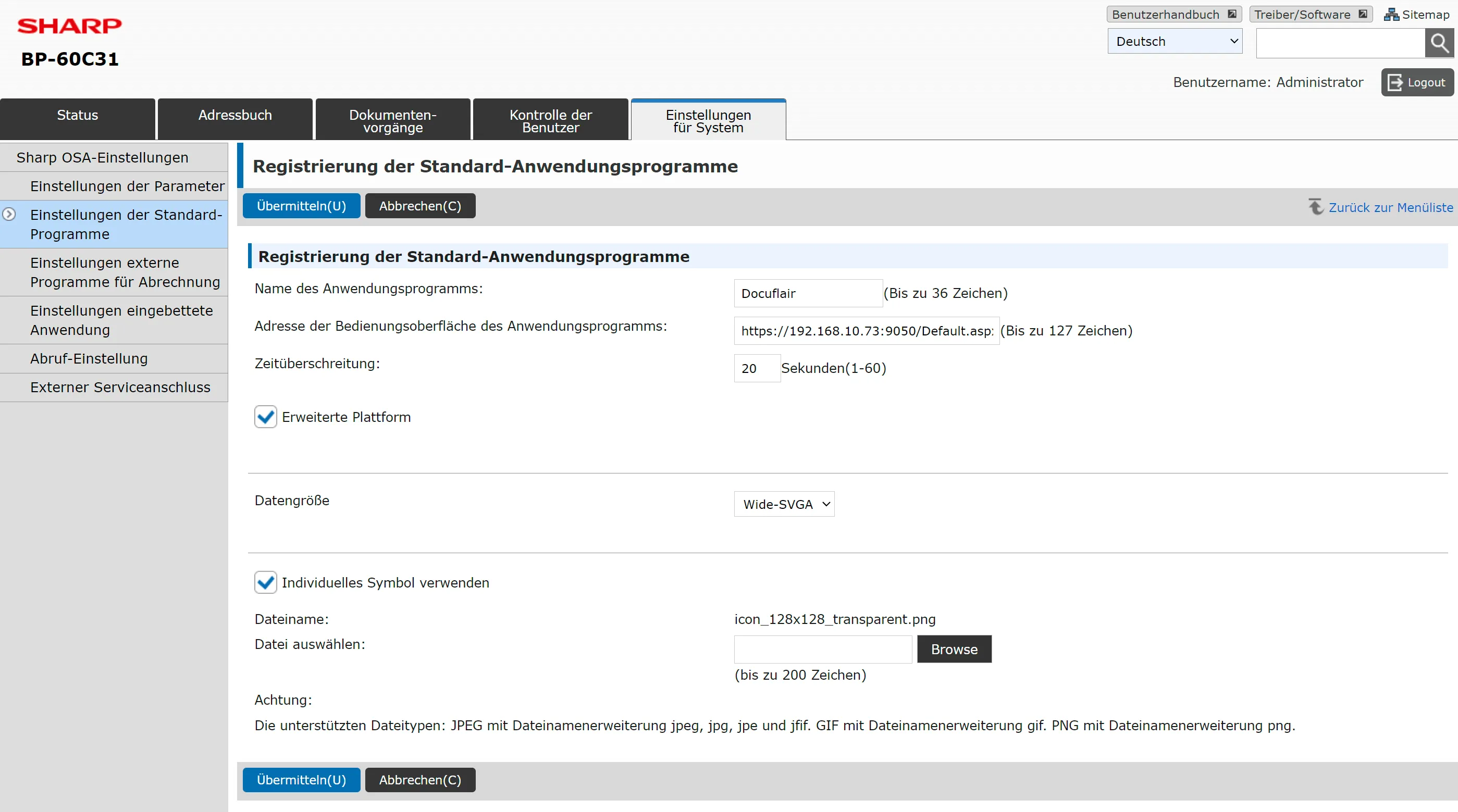Open the Kontrolle der Benutzer tab

[x=550, y=121]
